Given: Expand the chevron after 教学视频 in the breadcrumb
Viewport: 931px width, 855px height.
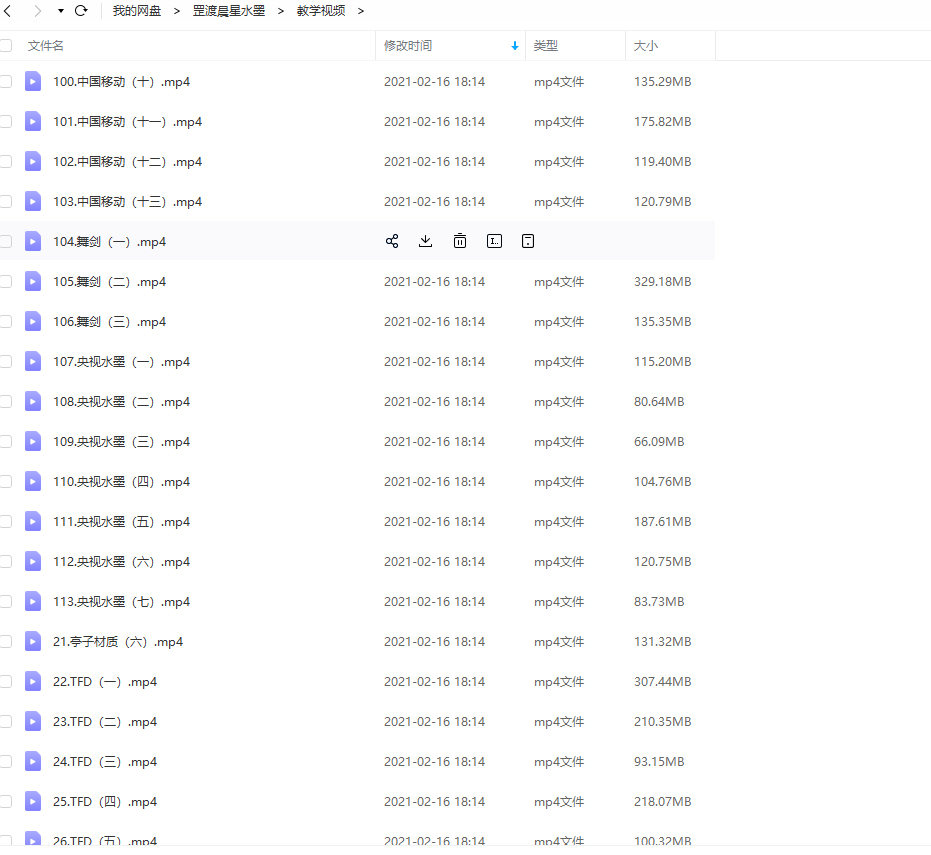Looking at the screenshot, I should [360, 11].
